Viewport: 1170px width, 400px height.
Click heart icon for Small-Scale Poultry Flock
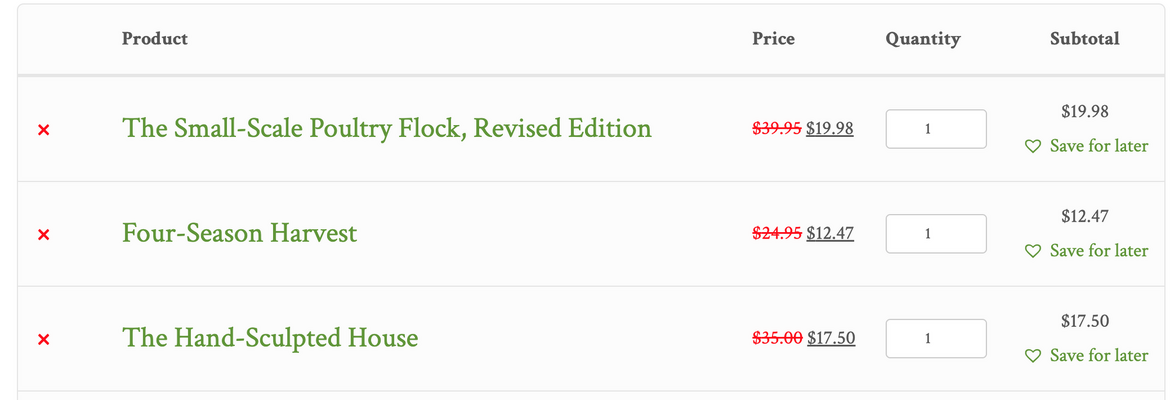point(1033,146)
